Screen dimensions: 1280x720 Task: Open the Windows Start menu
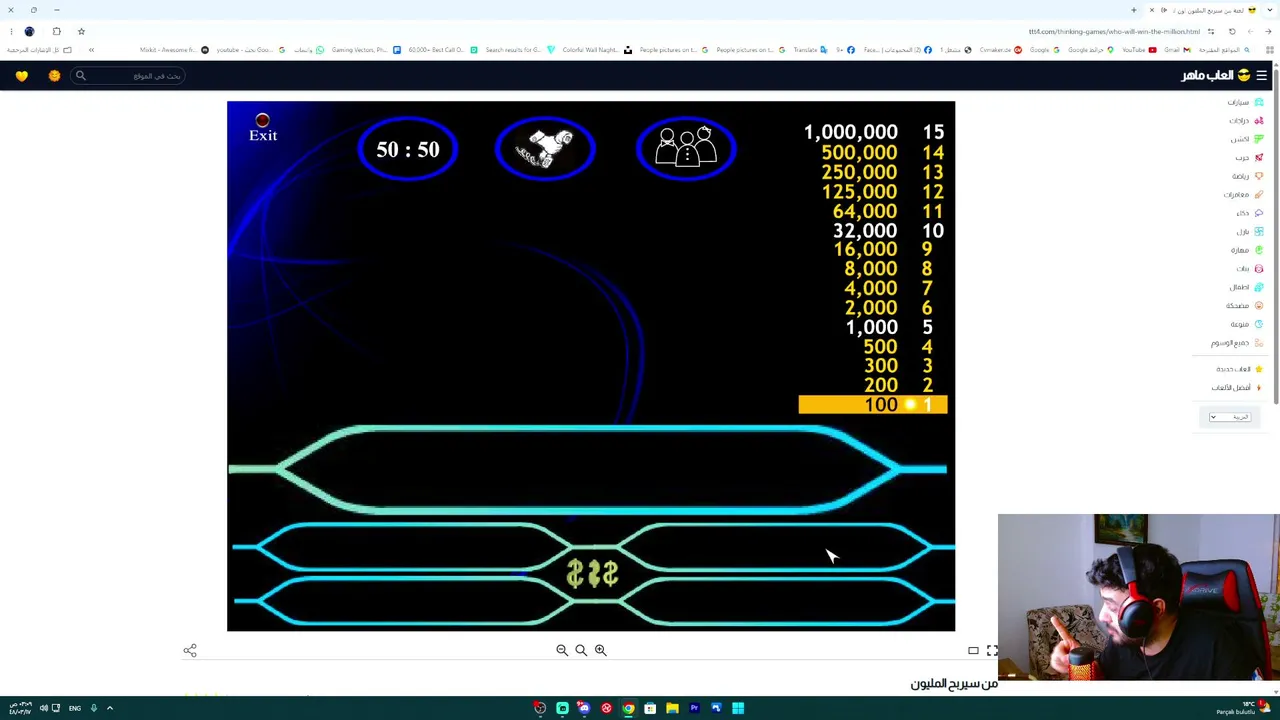coord(738,708)
